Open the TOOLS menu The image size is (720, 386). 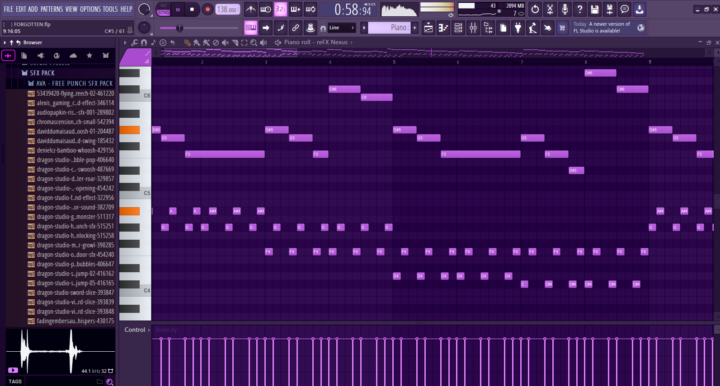click(x=110, y=9)
